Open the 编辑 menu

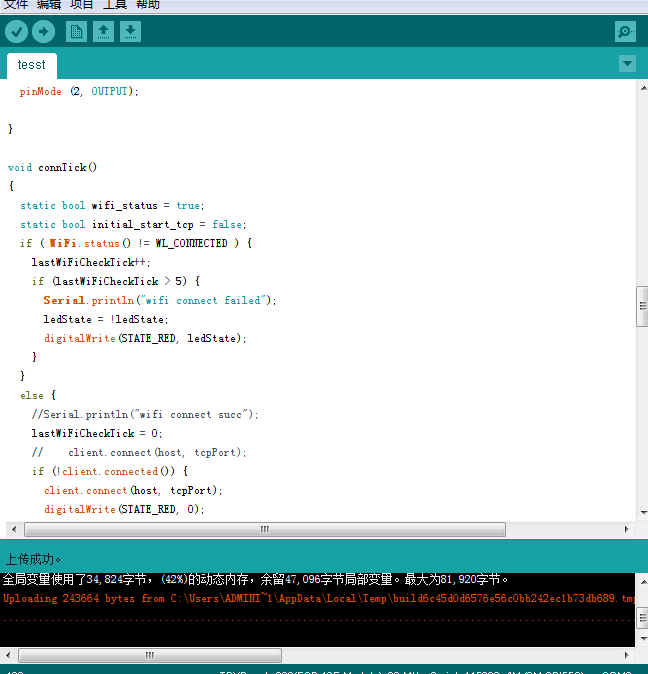(x=49, y=5)
